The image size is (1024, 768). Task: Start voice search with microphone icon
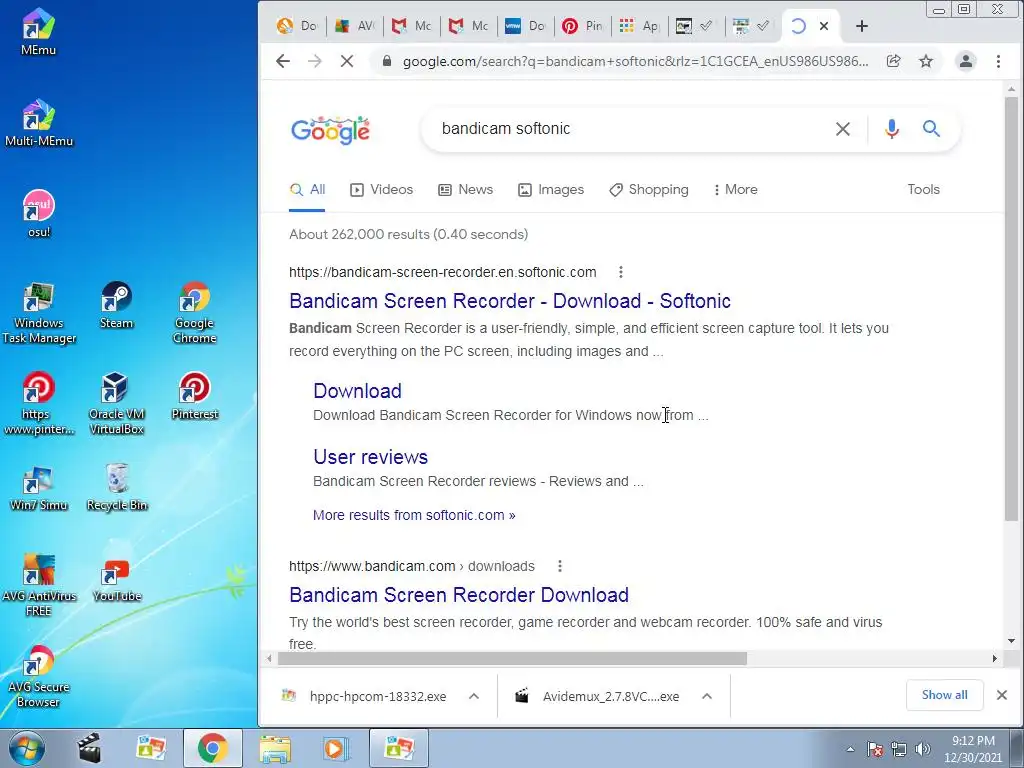point(891,129)
